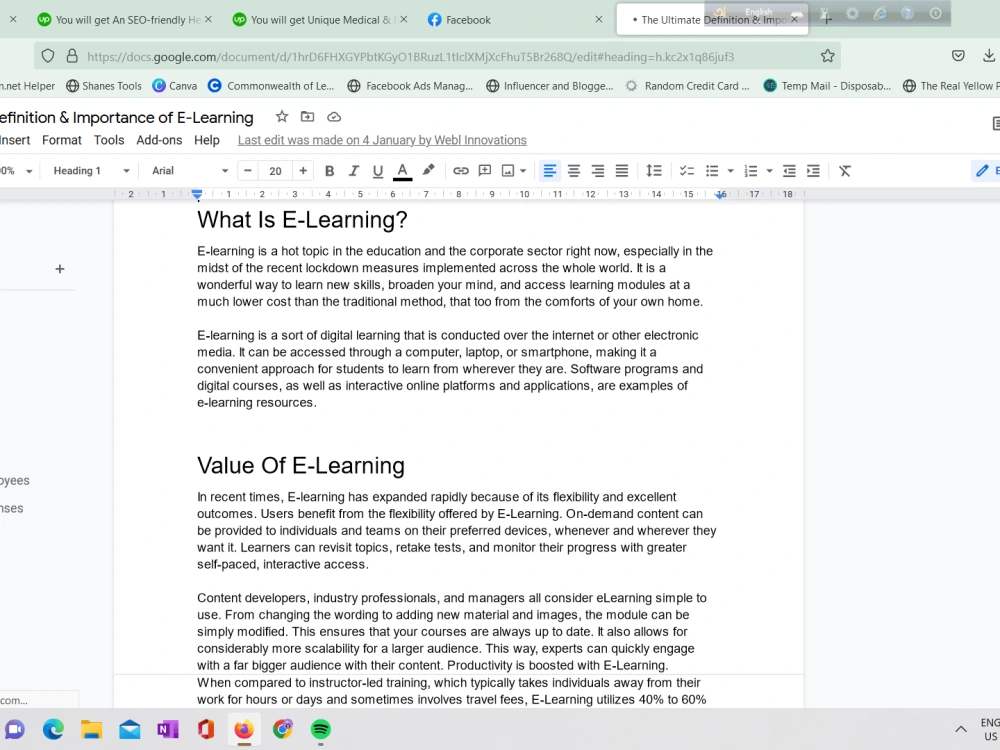Open the Insert menu

coord(15,140)
